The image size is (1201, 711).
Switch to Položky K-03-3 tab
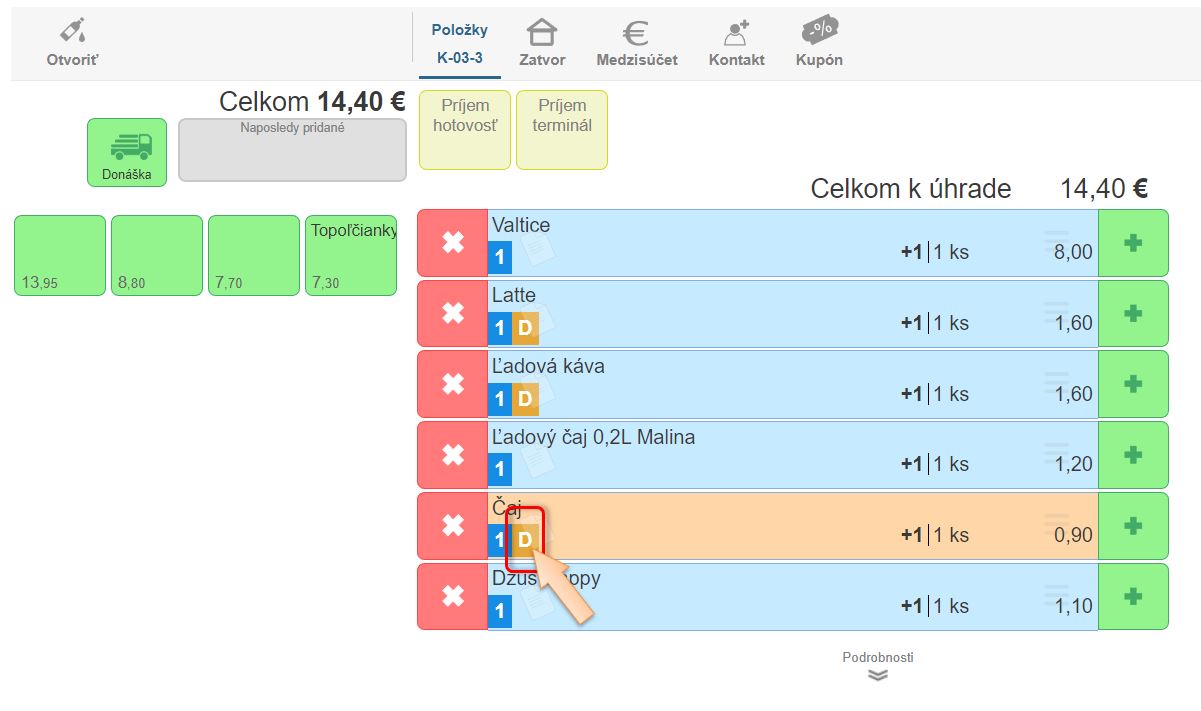click(x=460, y=45)
